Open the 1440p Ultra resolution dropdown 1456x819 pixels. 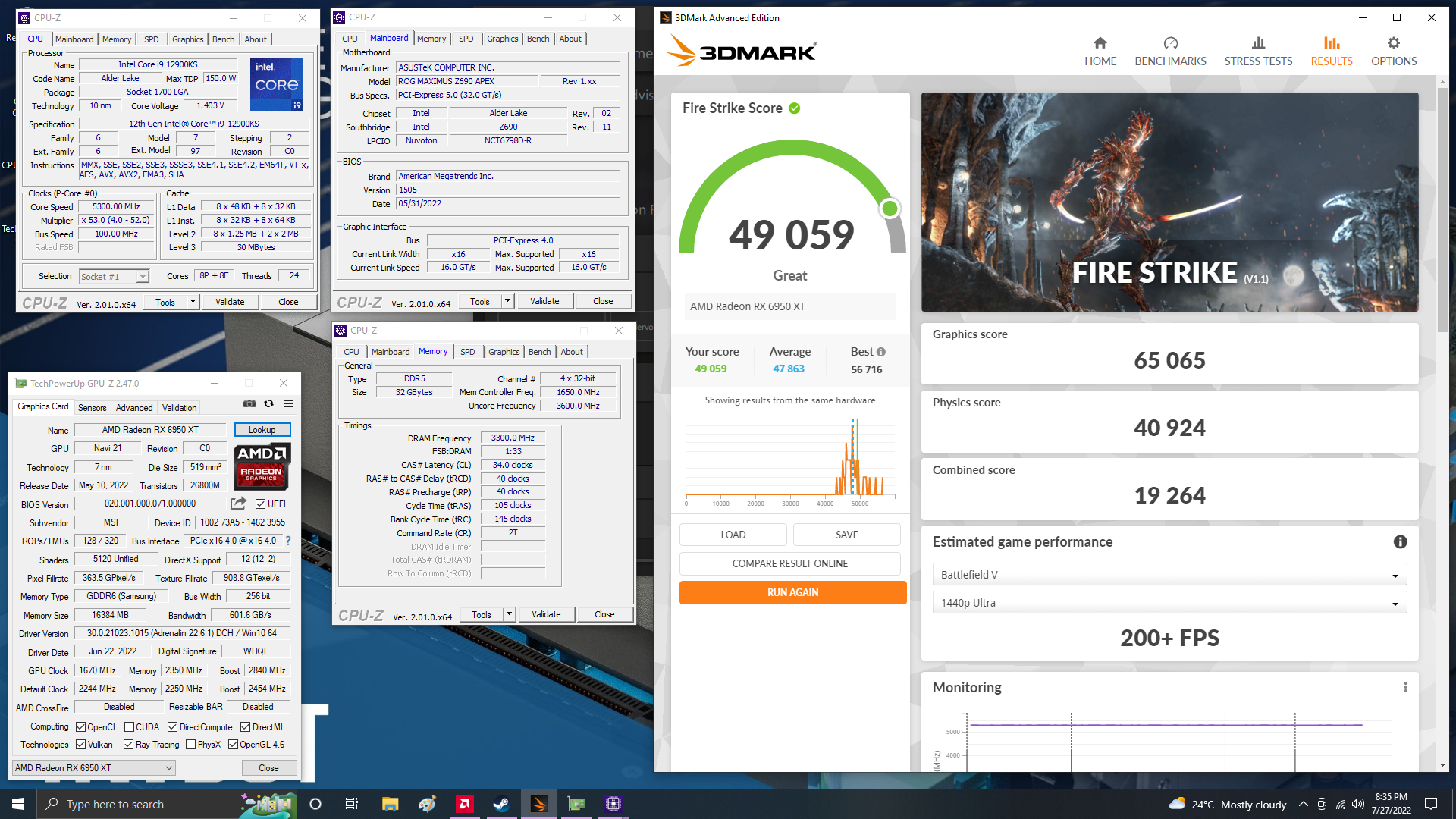1169,603
